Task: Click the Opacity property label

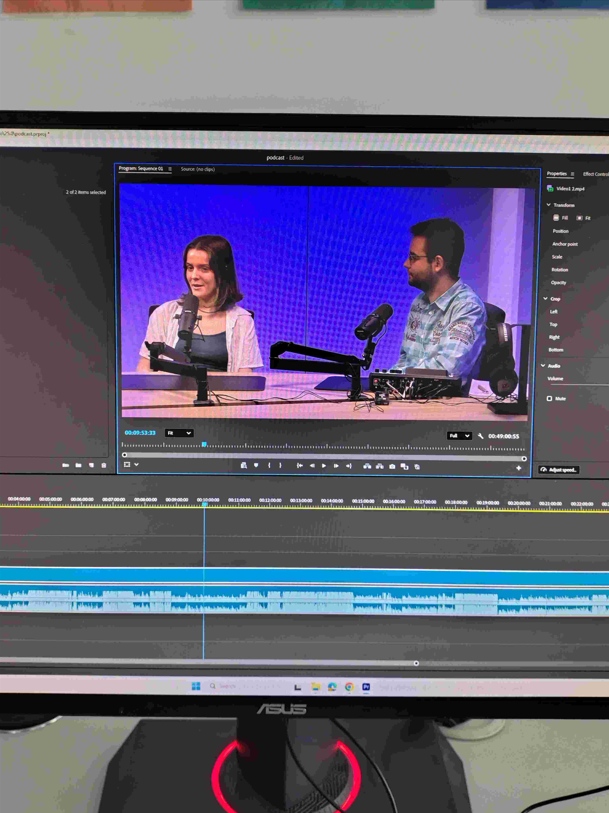Action: (559, 283)
